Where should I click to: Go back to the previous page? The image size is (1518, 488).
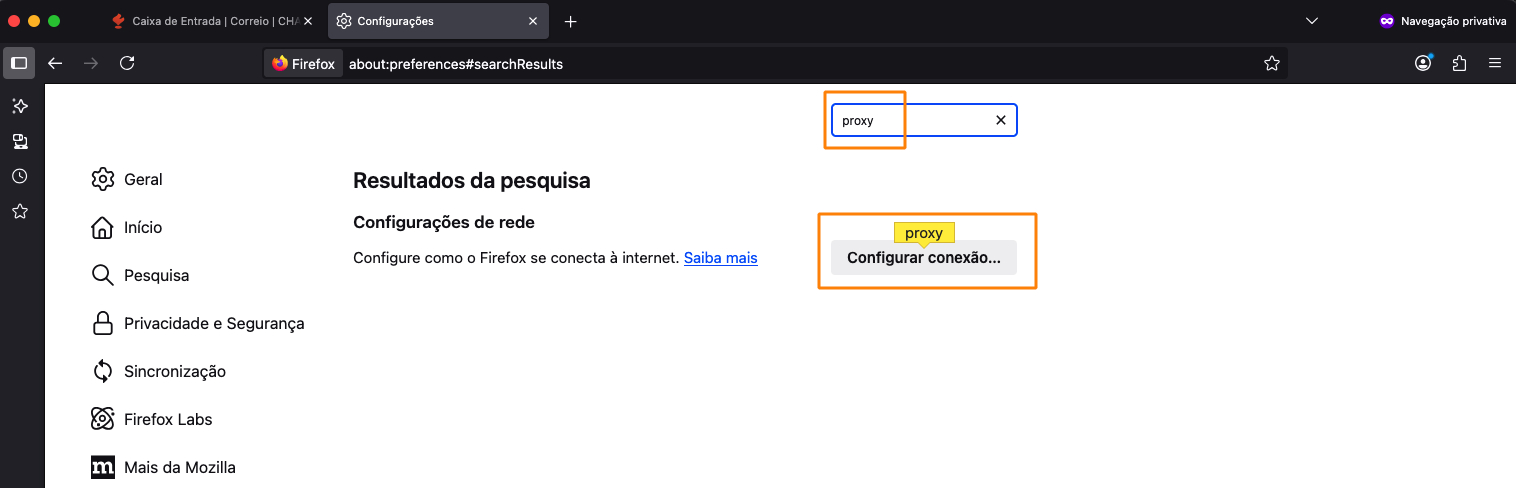pyautogui.click(x=56, y=63)
